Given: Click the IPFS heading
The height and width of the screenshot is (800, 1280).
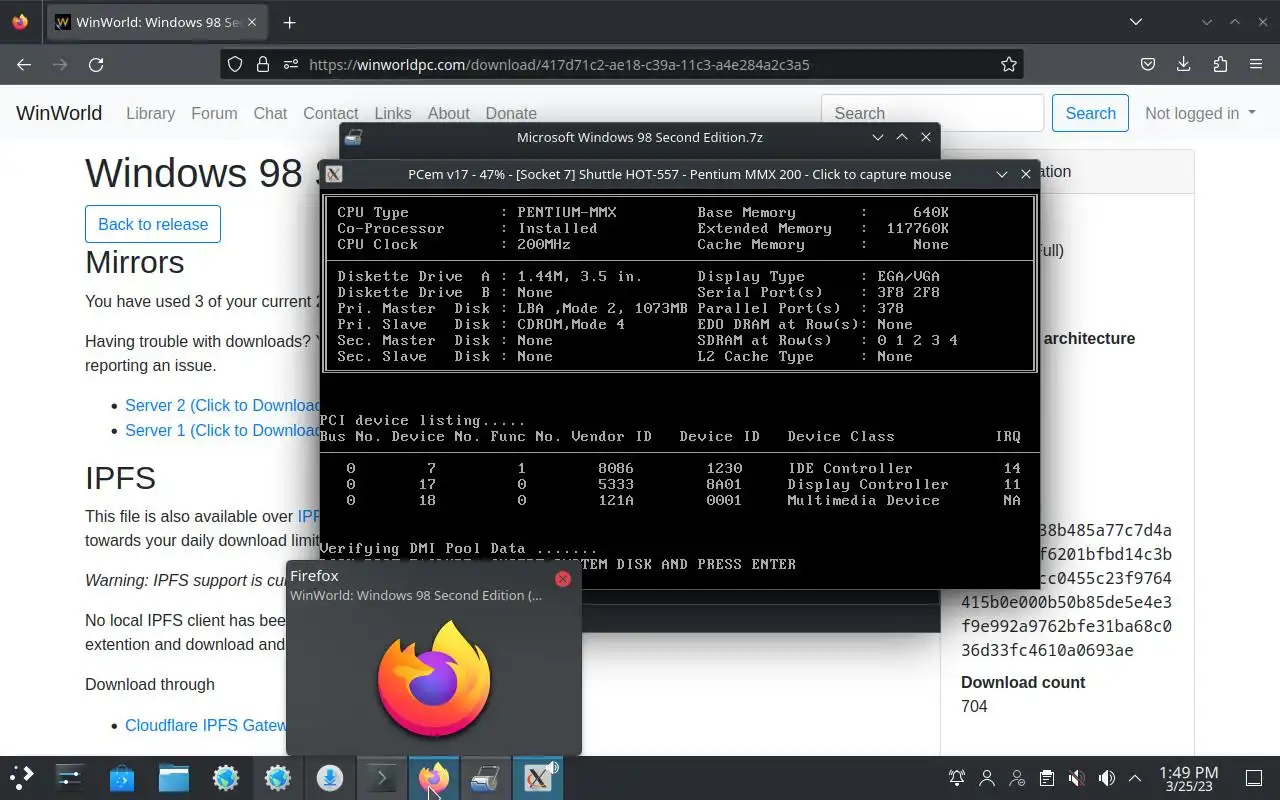Looking at the screenshot, I should [x=120, y=478].
